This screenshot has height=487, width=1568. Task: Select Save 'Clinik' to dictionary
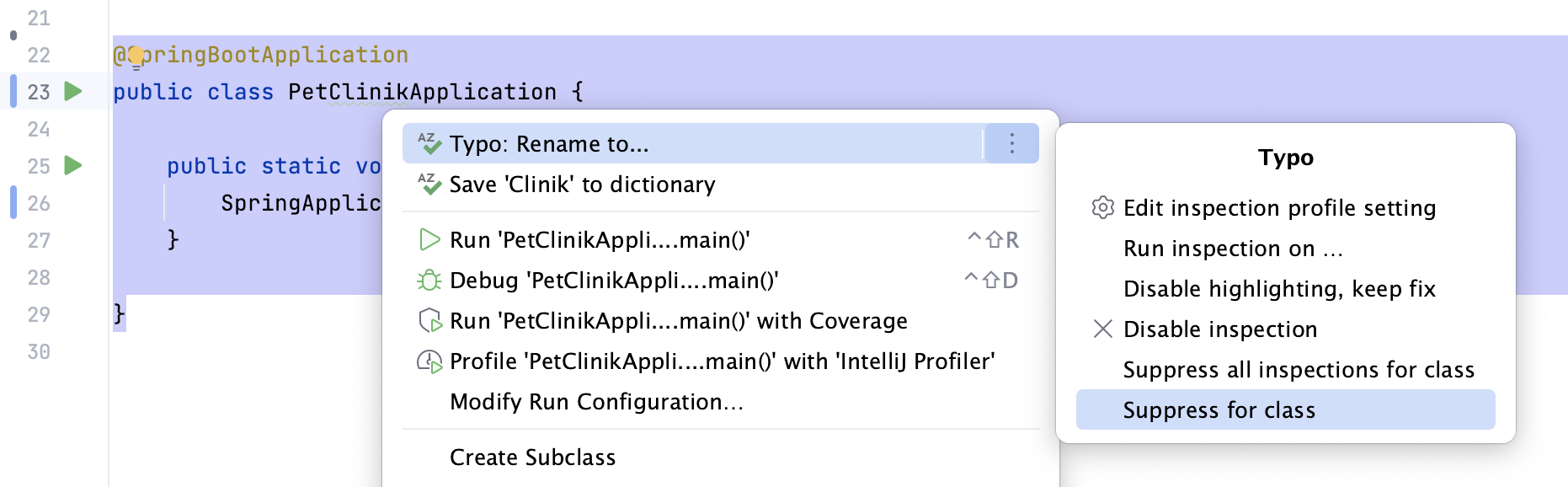click(720, 184)
